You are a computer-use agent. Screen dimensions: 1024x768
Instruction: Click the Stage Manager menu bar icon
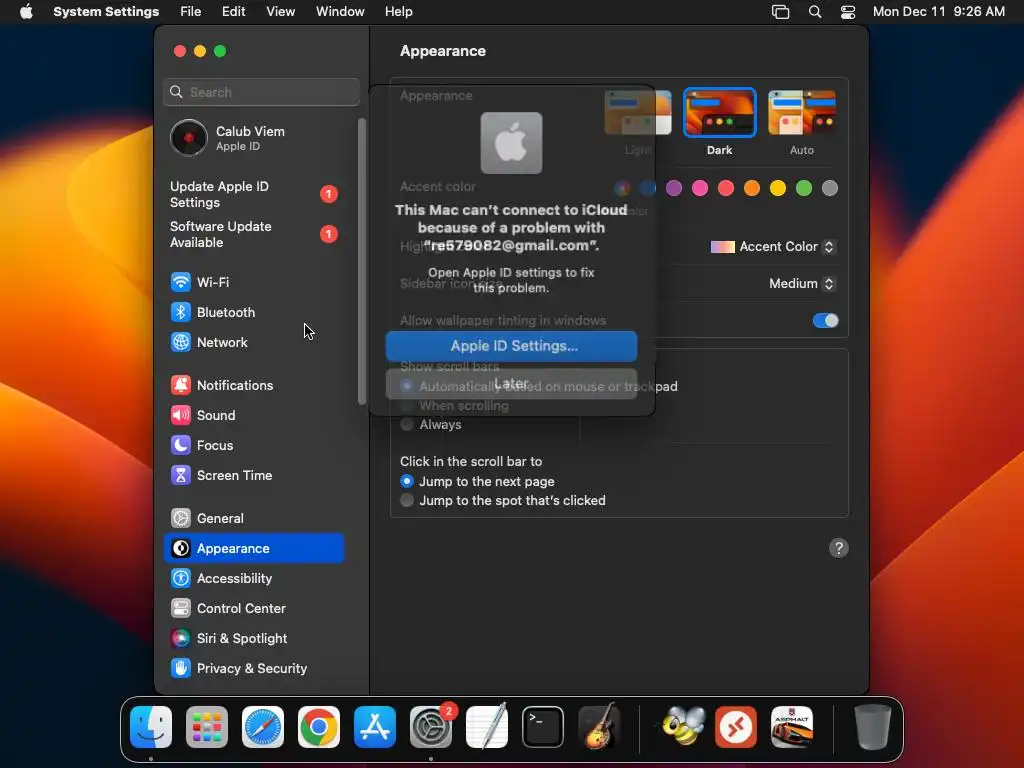tap(780, 12)
